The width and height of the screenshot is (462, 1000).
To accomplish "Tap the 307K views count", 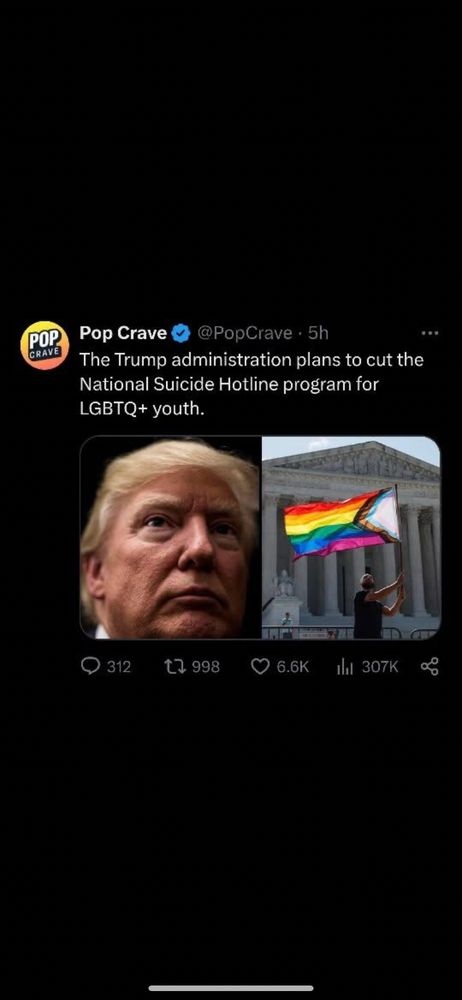I will click(380, 666).
